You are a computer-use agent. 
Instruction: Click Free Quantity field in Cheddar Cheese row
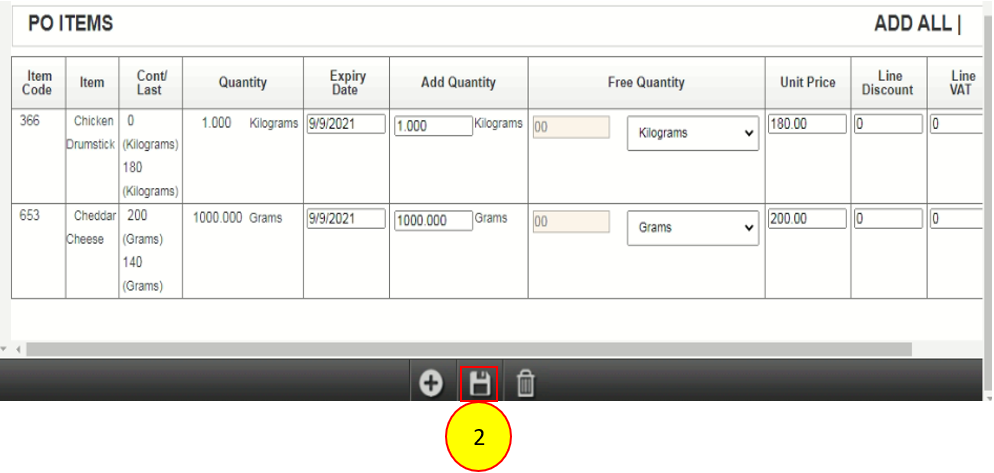click(571, 223)
